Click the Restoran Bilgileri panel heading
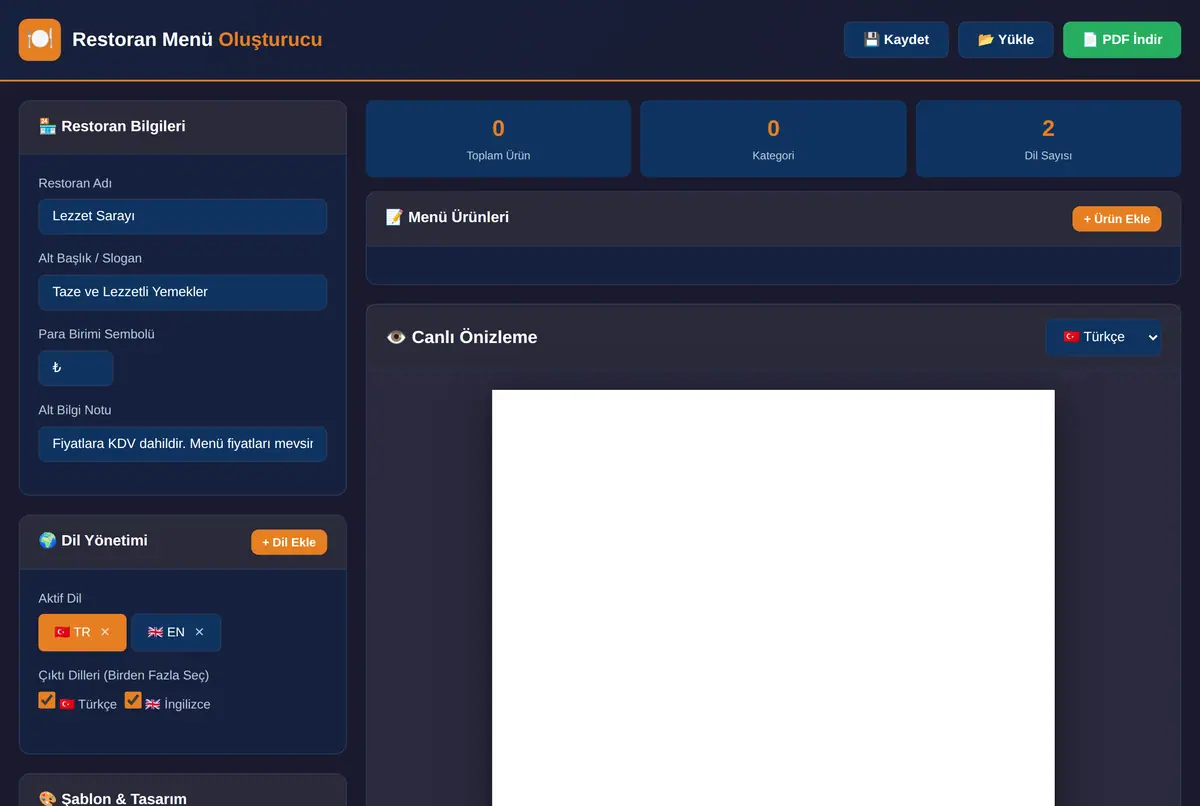Screen dimensions: 1200x806 tap(112, 126)
